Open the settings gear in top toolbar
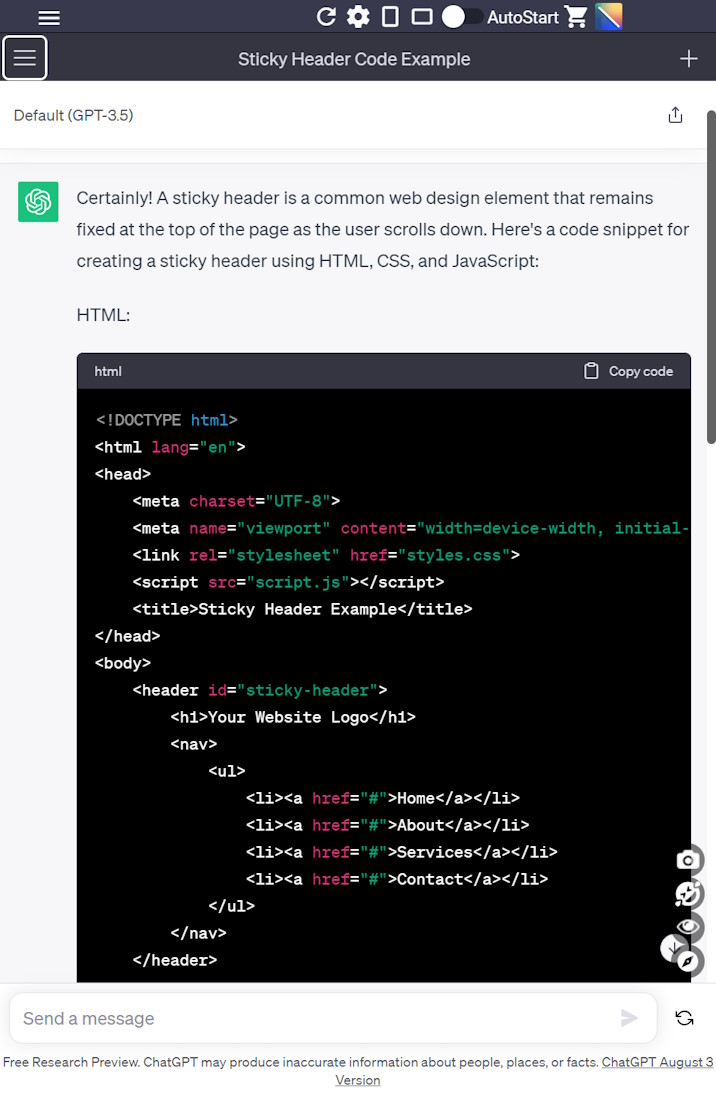 (358, 16)
